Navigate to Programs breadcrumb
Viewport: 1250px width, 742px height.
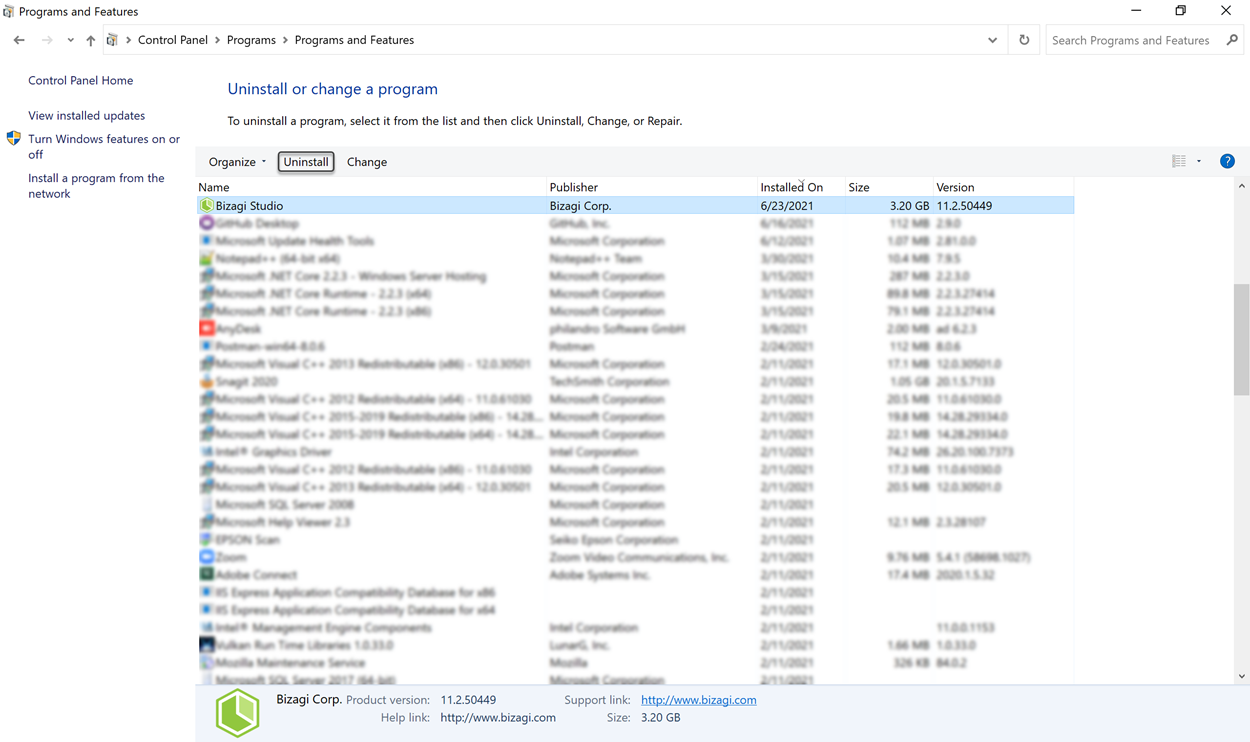tap(251, 40)
